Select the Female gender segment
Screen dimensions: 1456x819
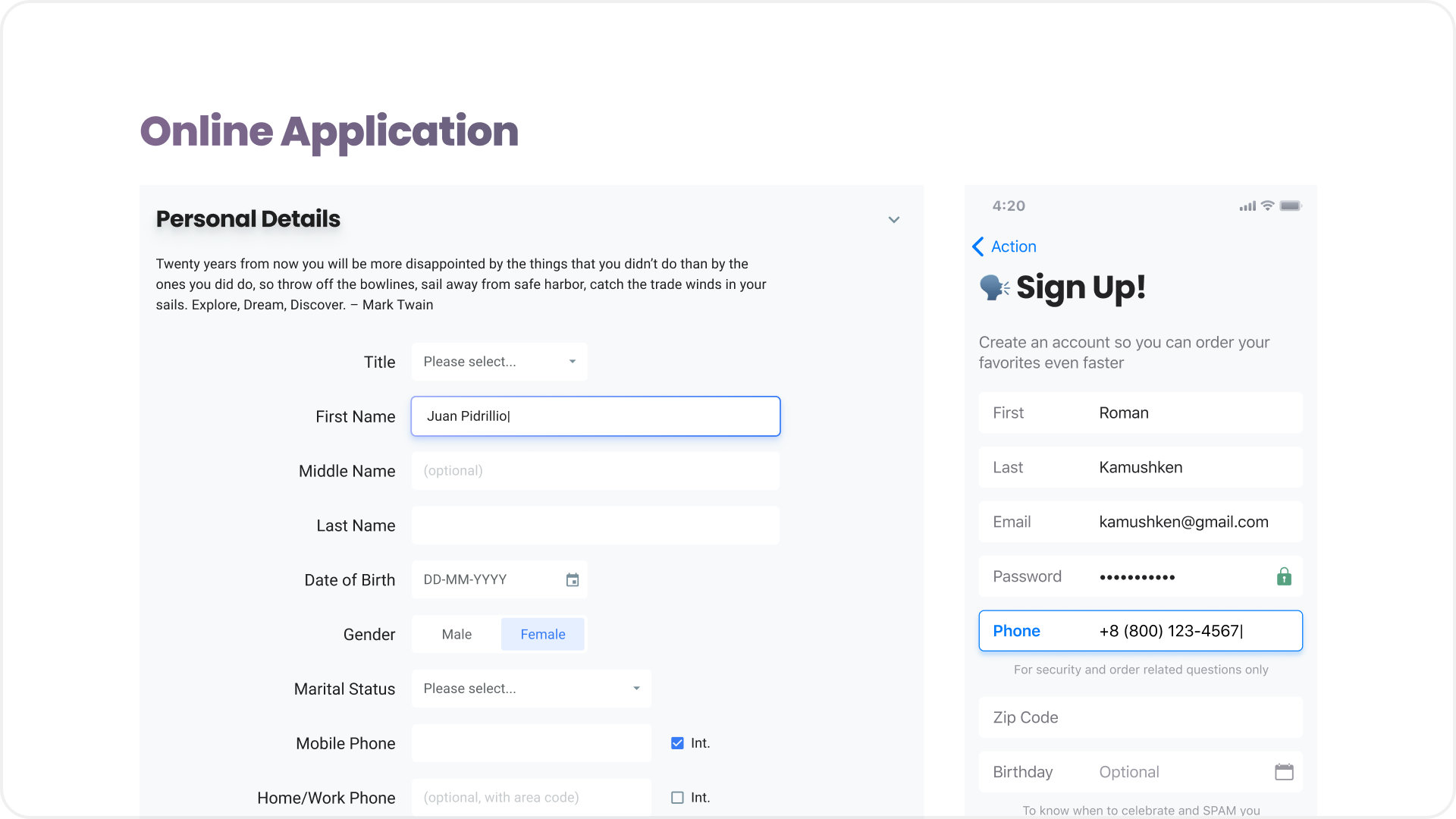[543, 634]
